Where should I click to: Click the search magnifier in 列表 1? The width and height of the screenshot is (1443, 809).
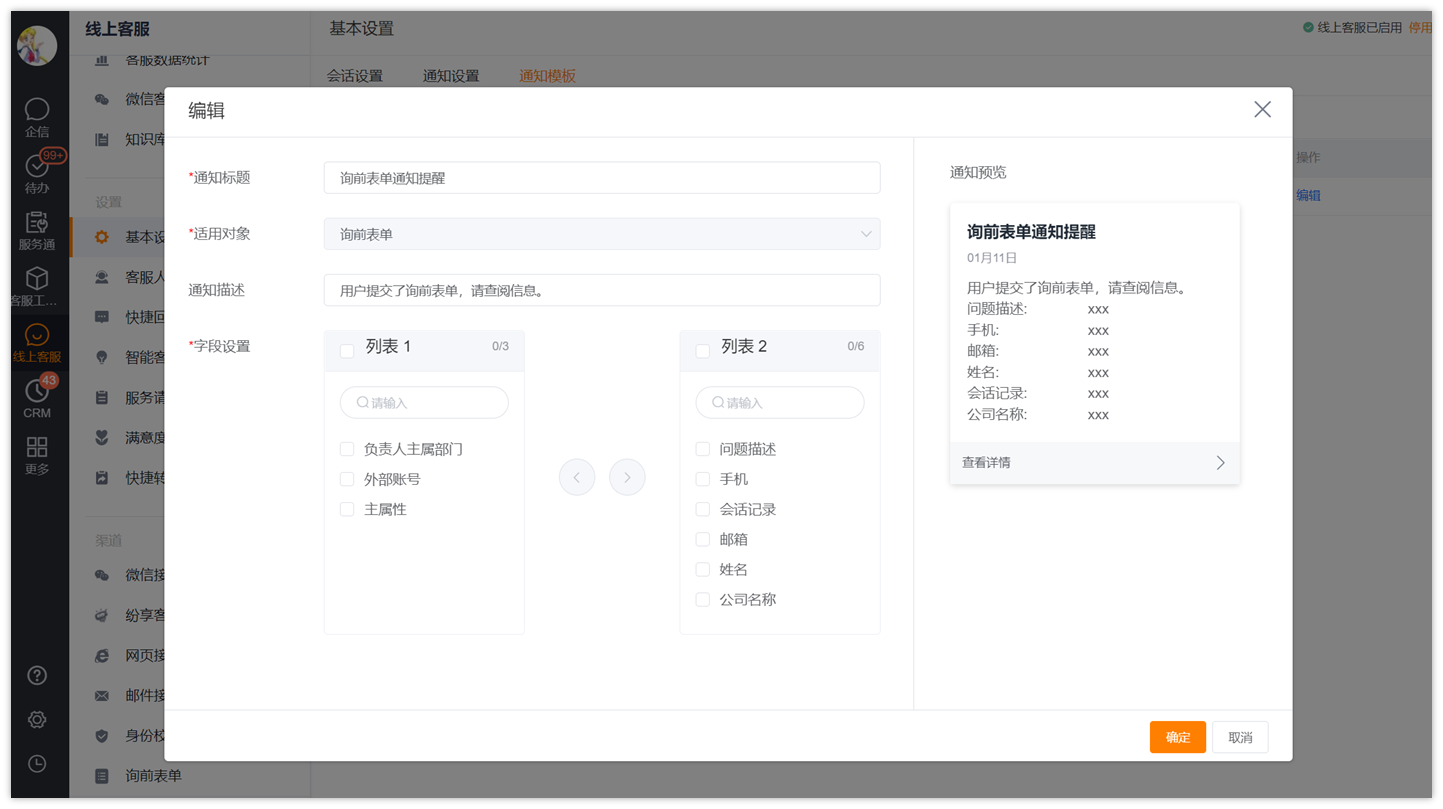pos(363,403)
